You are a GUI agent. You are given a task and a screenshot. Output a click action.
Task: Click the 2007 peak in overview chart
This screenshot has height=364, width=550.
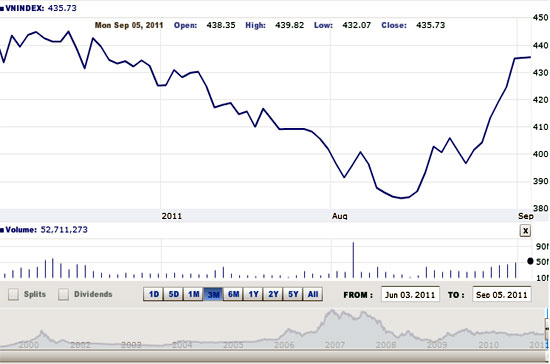click(331, 311)
